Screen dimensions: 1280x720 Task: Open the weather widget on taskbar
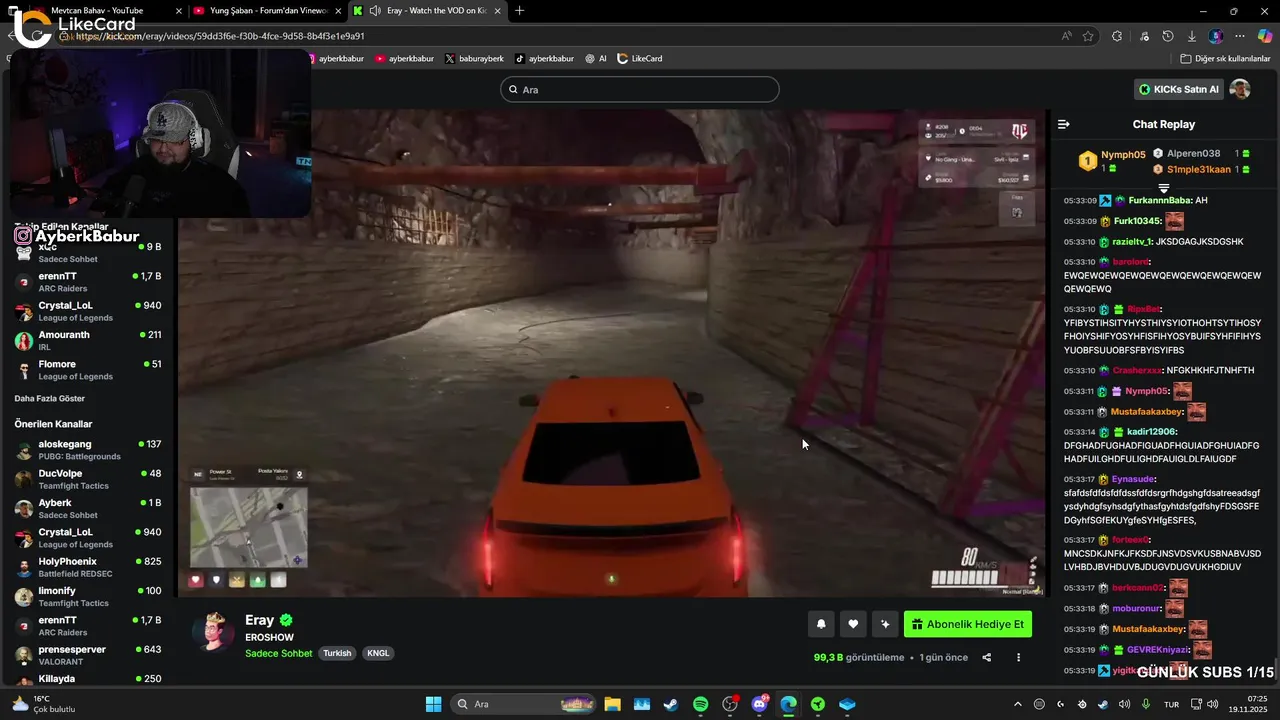point(42,704)
